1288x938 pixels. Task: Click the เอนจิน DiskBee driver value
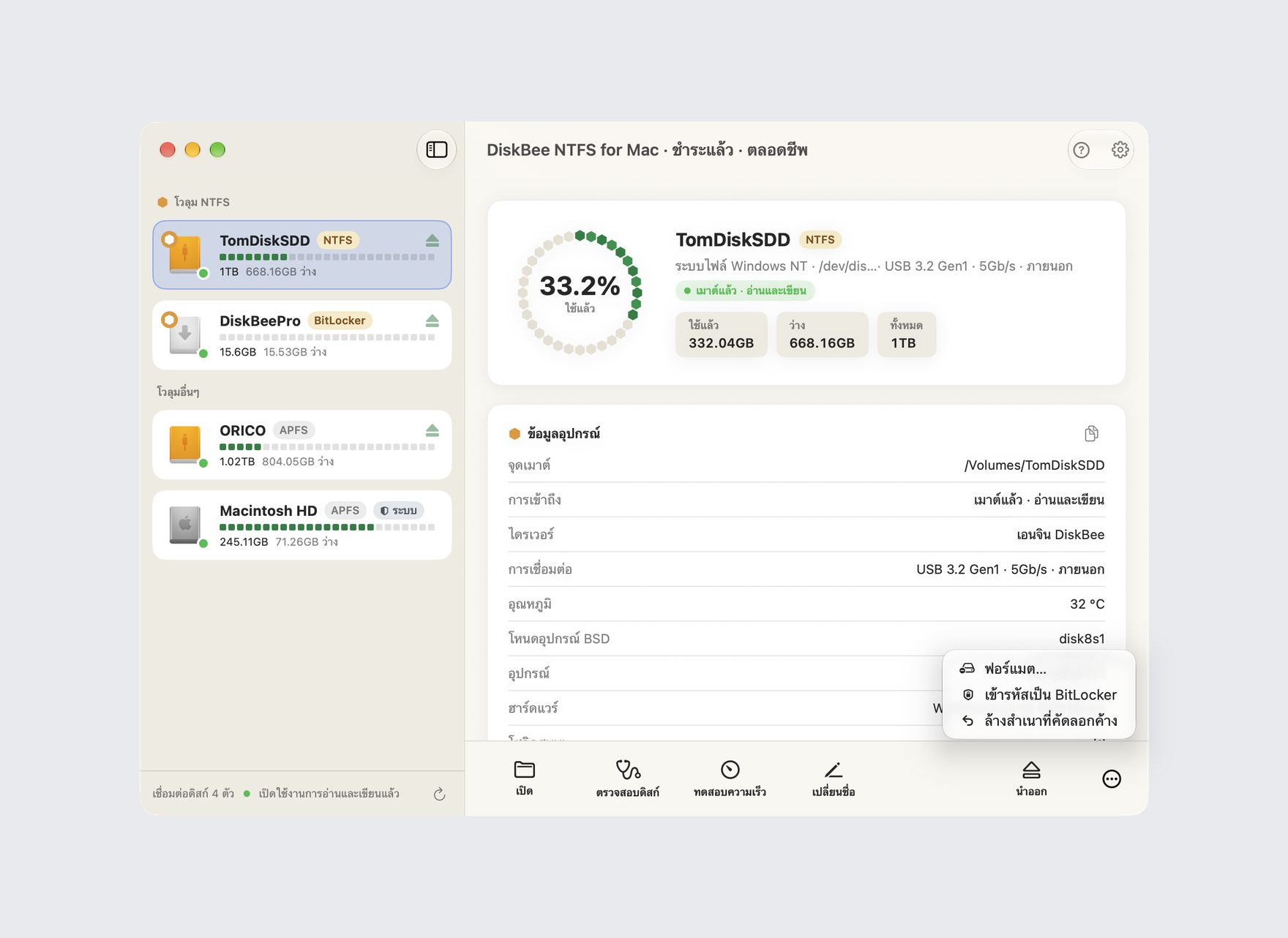1060,535
